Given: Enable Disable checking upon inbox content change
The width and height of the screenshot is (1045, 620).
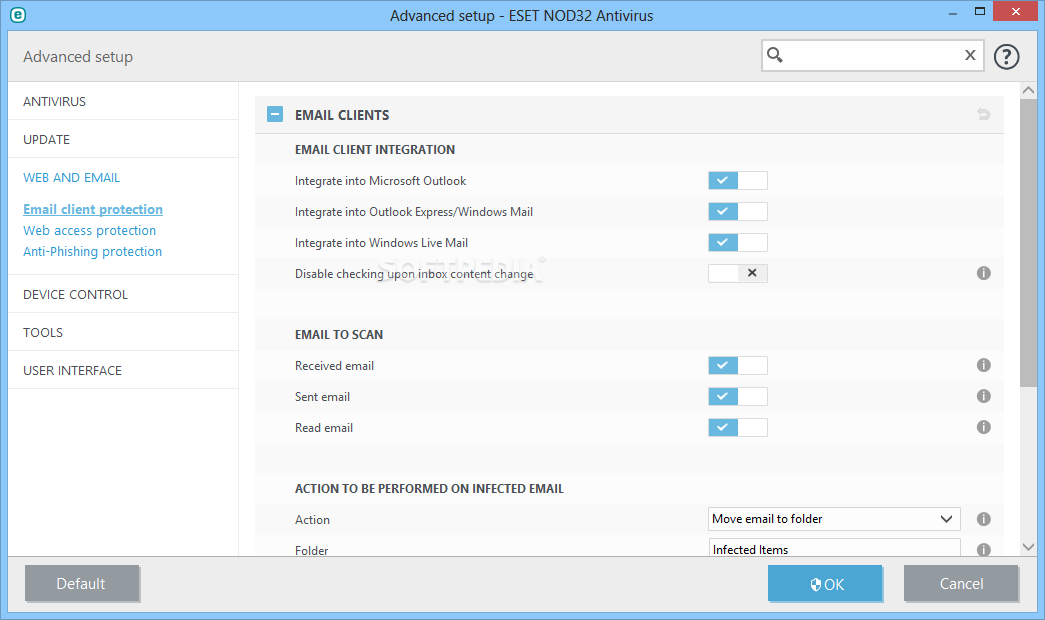Looking at the screenshot, I should (x=738, y=273).
